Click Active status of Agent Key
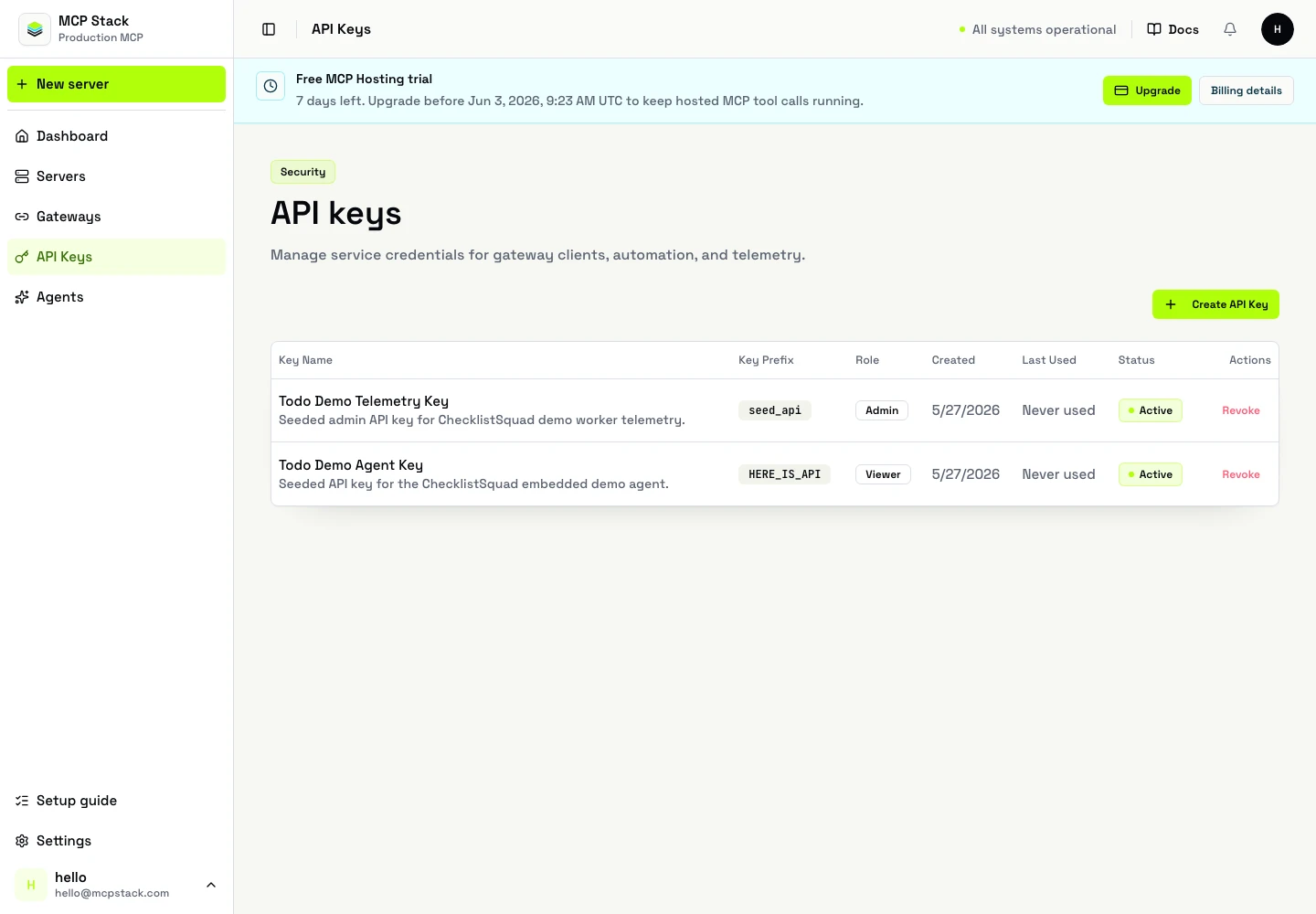1316x914 pixels. 1151,474
